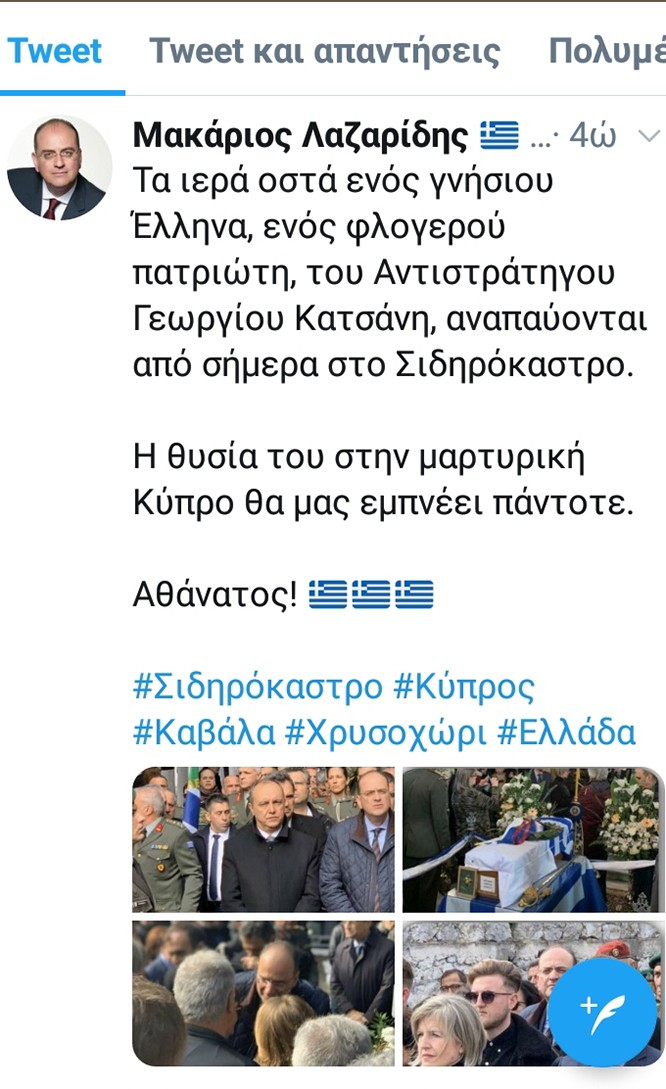Viewport: 666px width, 1089px height.
Task: View the photo of officials in uniform
Action: click(x=263, y=840)
